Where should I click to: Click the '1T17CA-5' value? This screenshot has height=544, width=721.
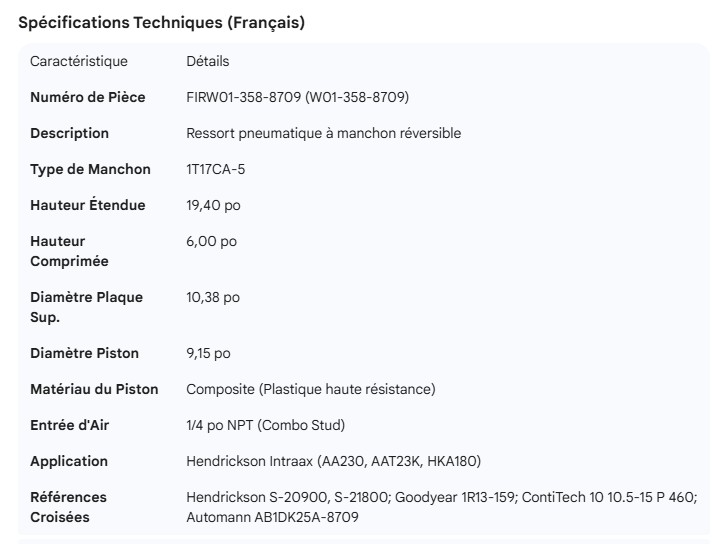215,169
